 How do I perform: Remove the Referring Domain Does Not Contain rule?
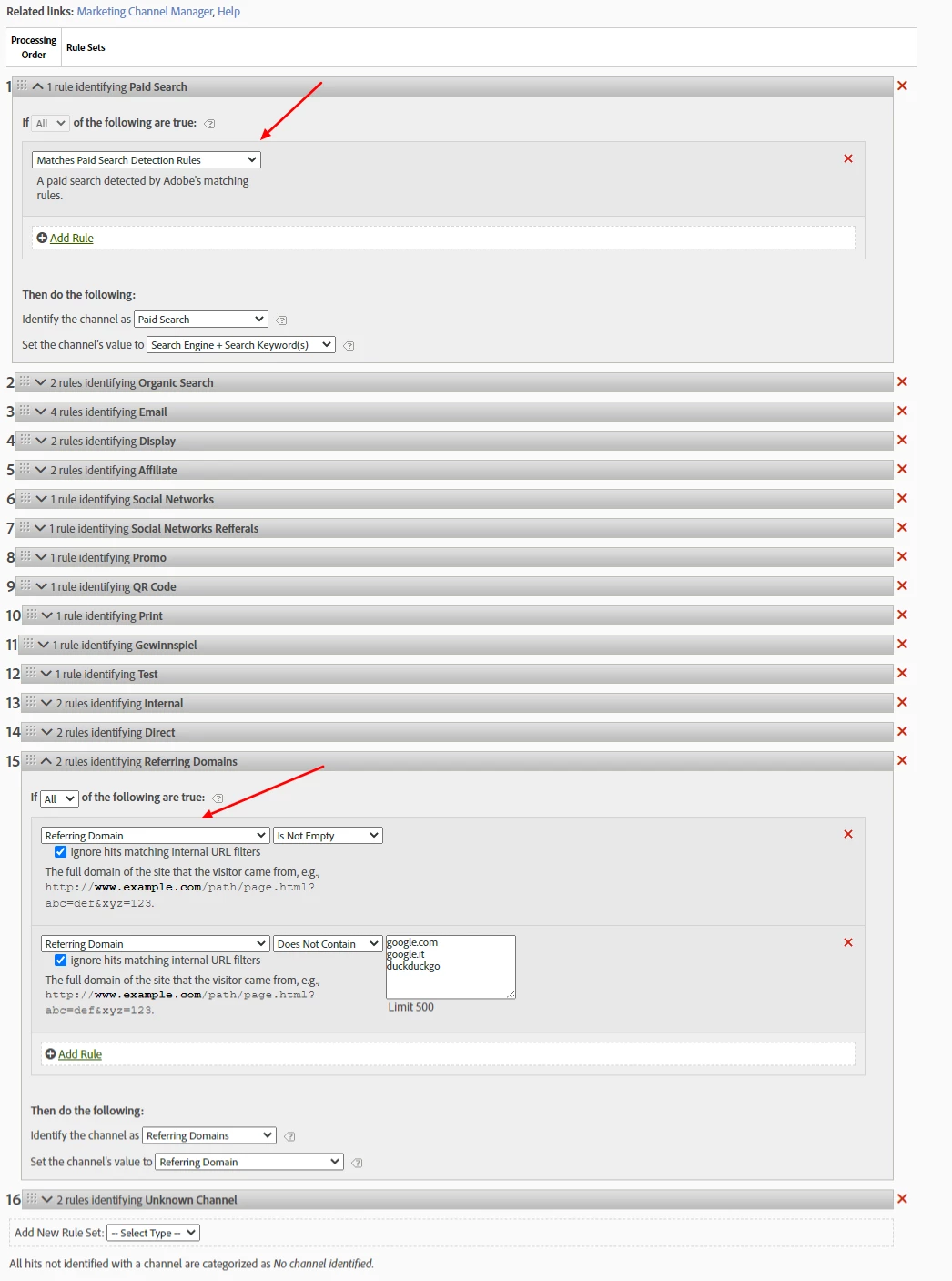[x=848, y=942]
